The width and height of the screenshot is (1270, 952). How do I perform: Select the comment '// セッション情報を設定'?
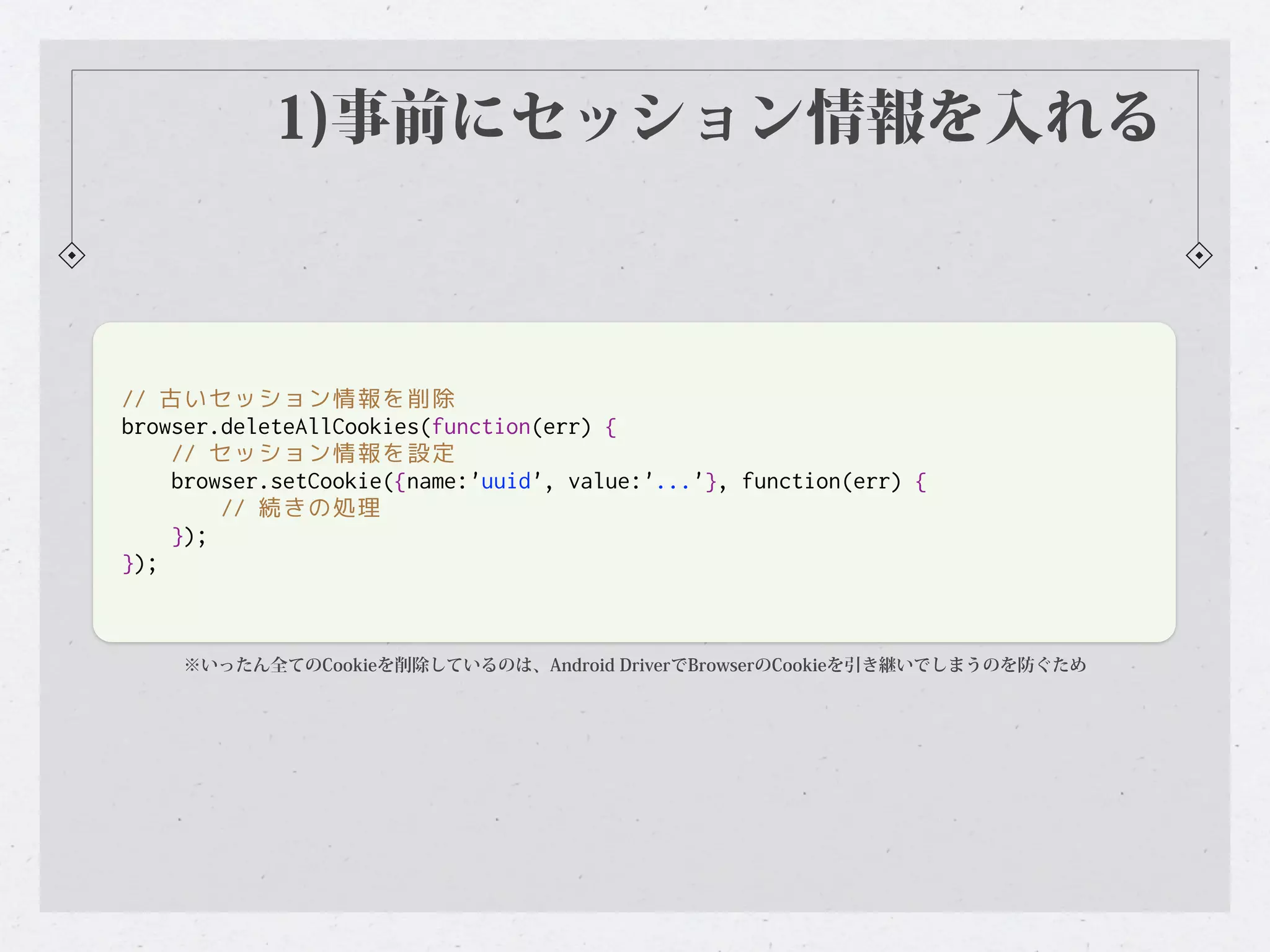[313, 453]
